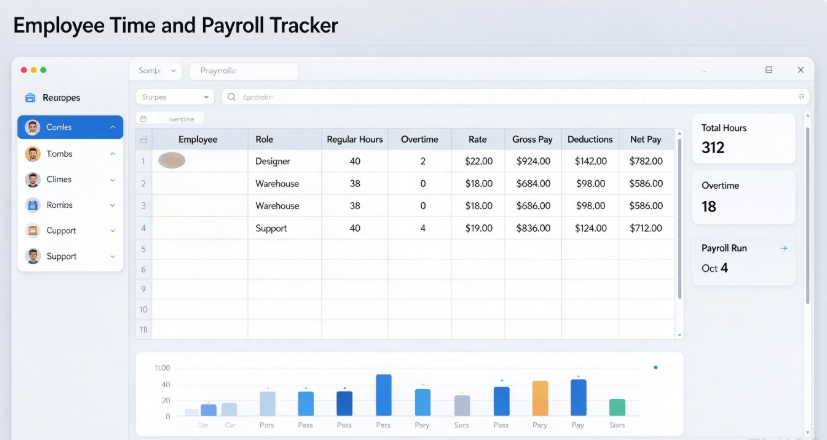Click the search input field
The width and height of the screenshot is (827, 440).
pos(515,97)
